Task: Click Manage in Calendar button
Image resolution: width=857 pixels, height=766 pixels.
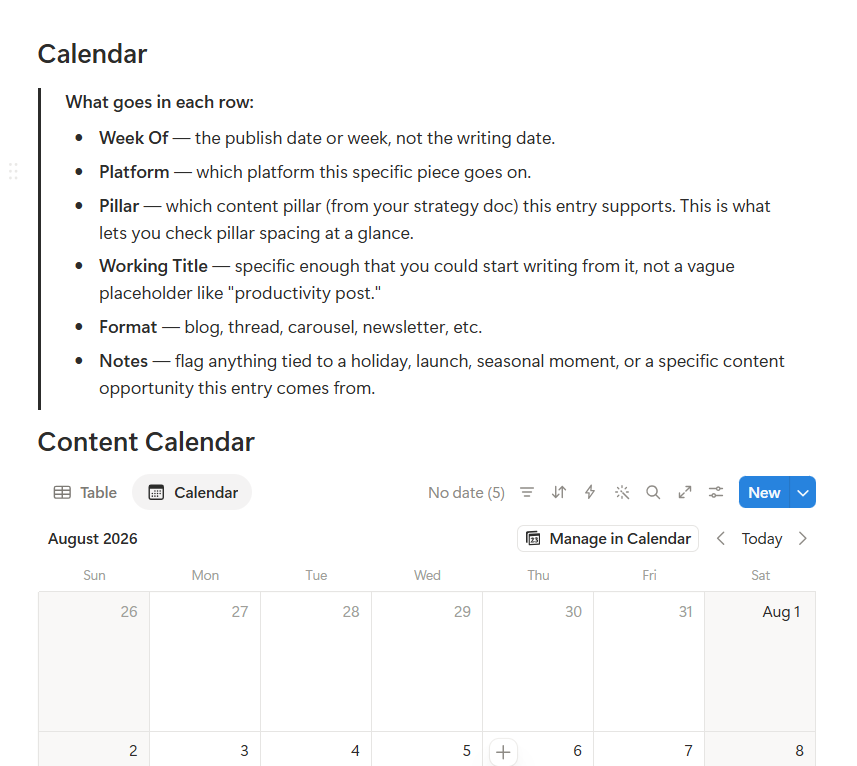Action: pos(608,539)
